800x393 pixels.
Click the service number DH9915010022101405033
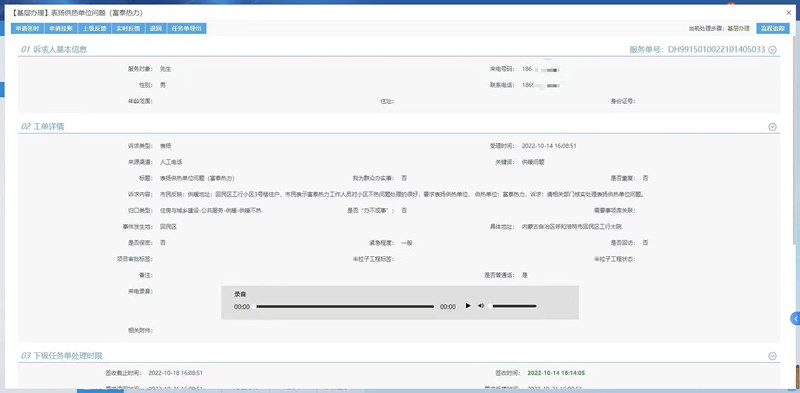[716, 50]
